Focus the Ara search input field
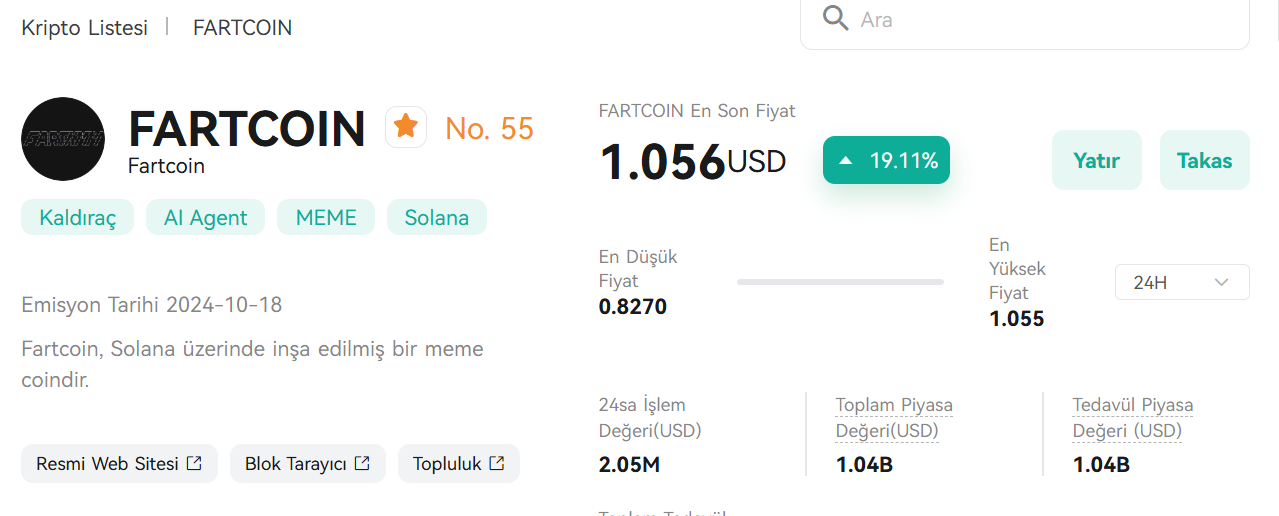This screenshot has width=1279, height=516. (1025, 20)
